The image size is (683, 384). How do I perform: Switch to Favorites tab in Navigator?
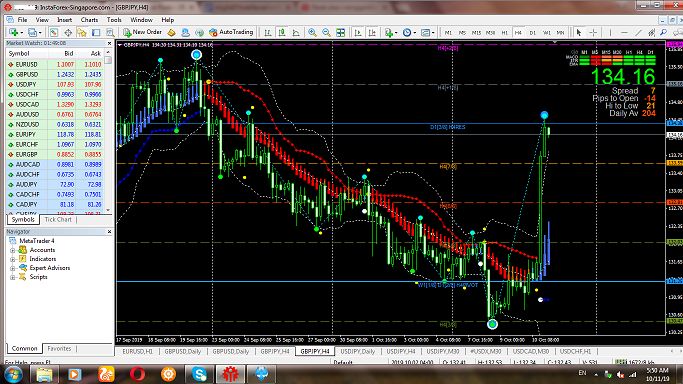pyautogui.click(x=59, y=348)
